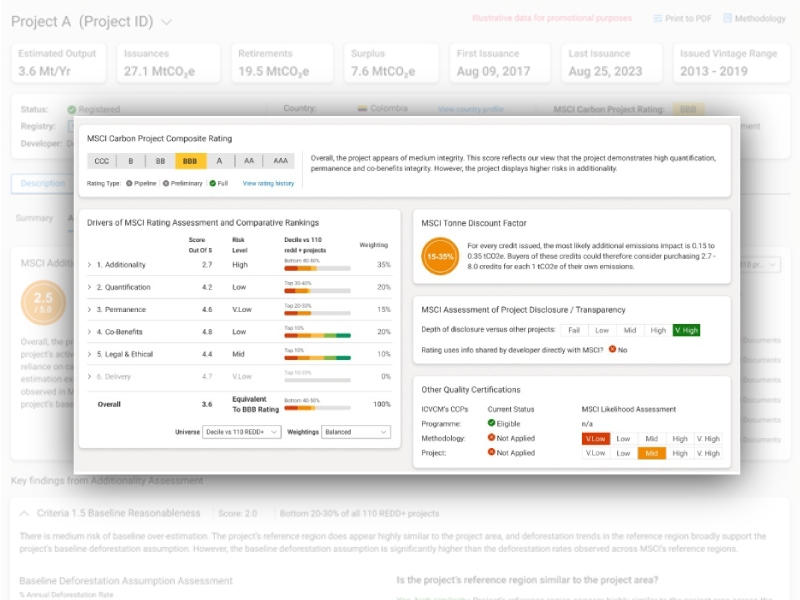Click Project Not Applied cross icon
Screen dimensions: 800x600
click(x=491, y=452)
